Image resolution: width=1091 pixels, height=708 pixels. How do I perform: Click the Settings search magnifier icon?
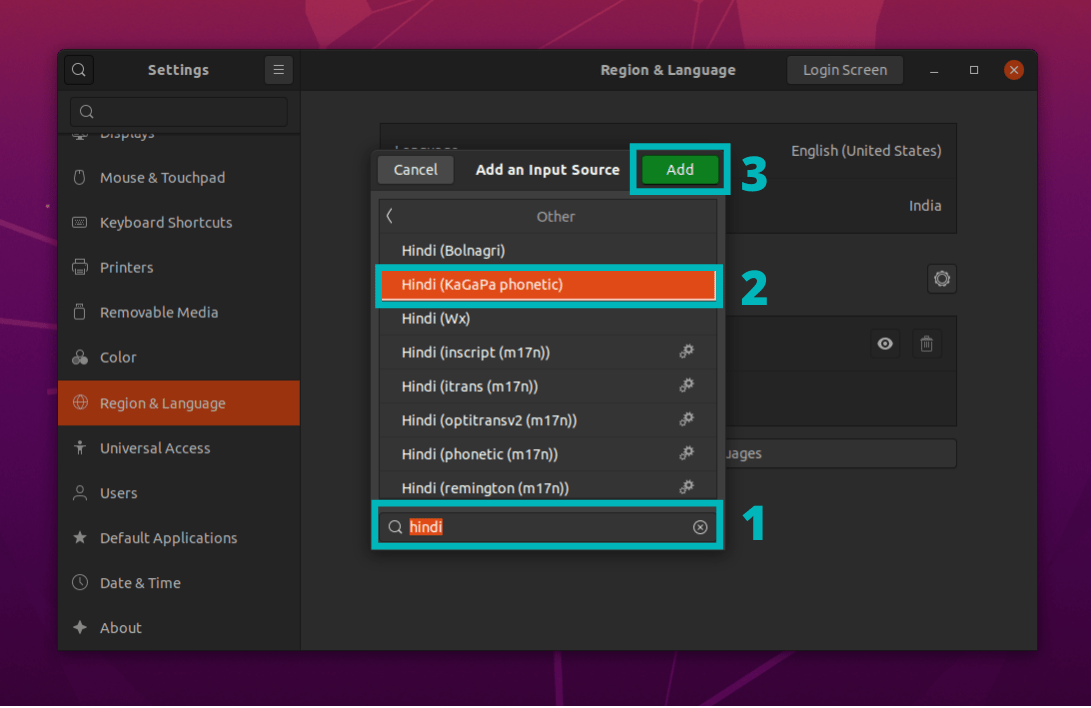79,70
